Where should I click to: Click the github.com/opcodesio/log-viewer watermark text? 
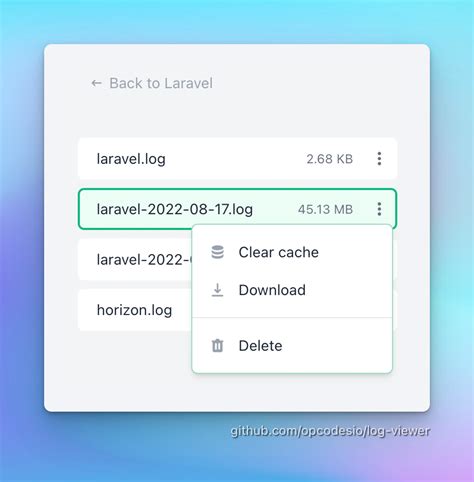click(x=330, y=431)
